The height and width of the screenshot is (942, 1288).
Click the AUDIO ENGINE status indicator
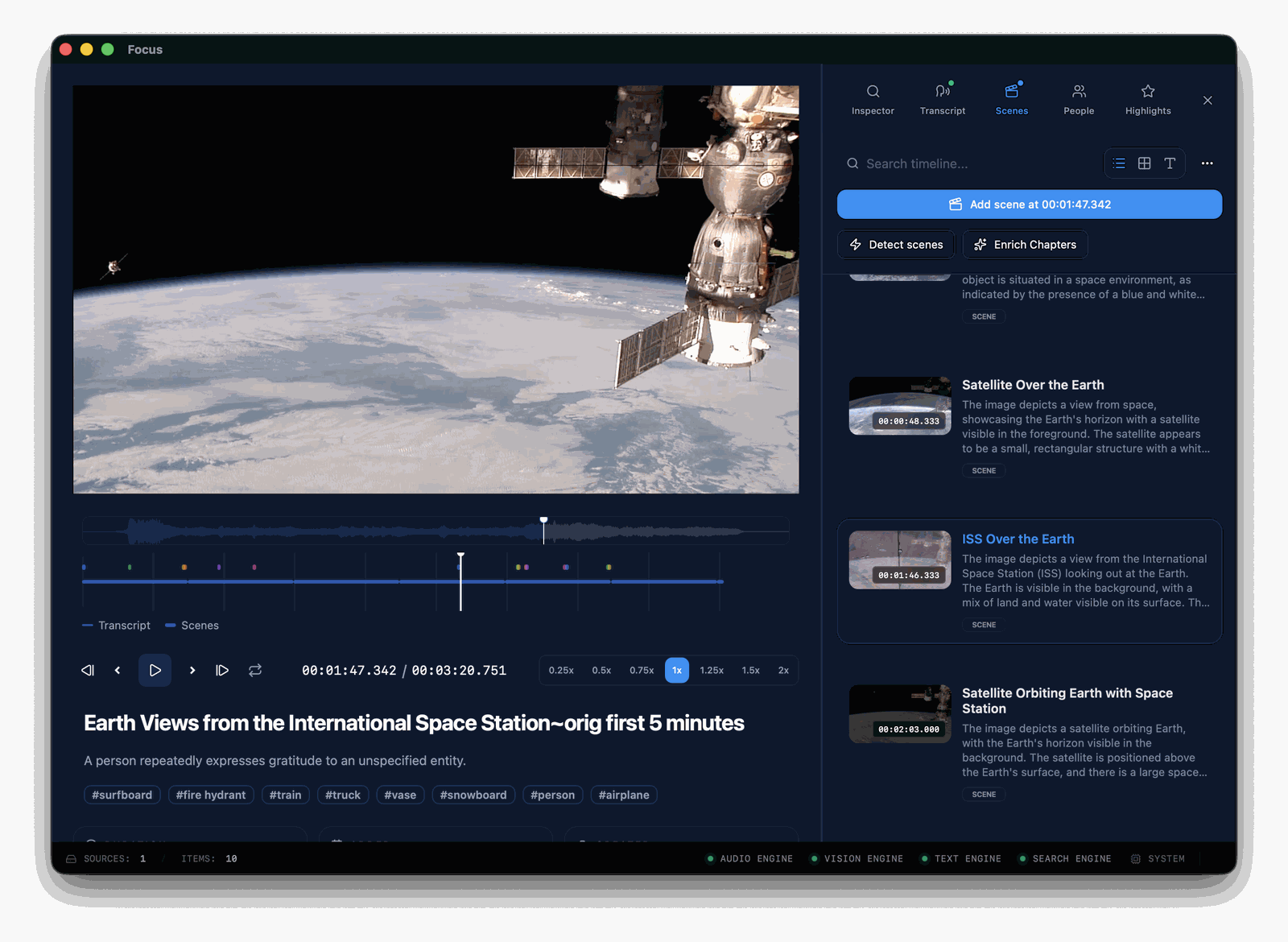click(749, 859)
